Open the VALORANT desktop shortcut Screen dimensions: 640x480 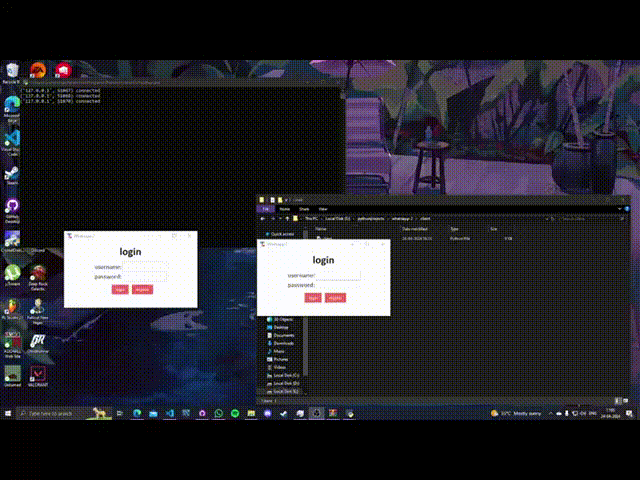point(38,376)
